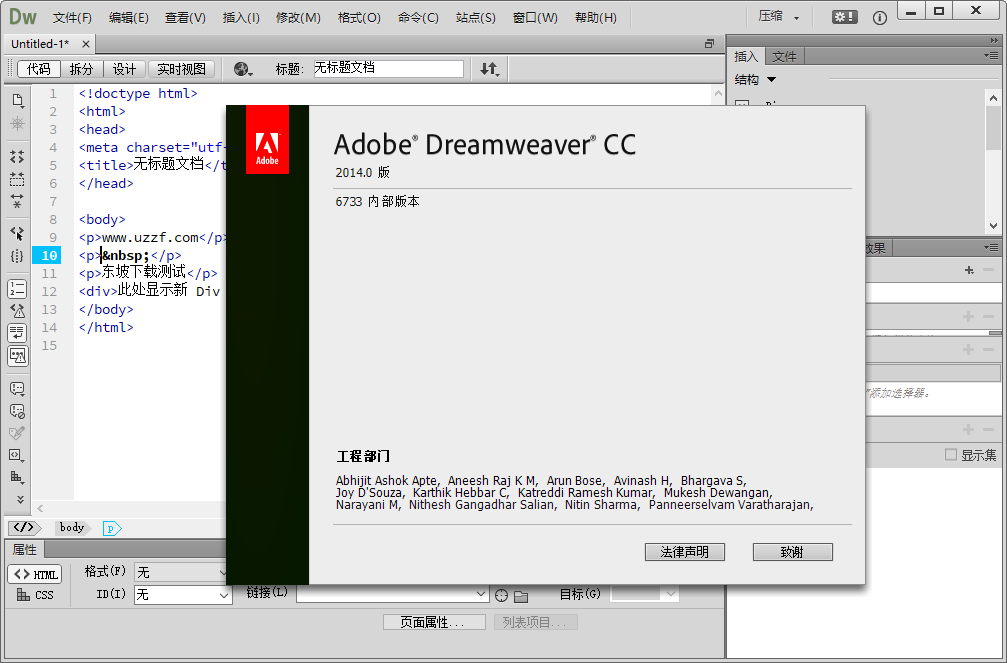
Task: Toggle line numbers in code toolbar
Action: pos(17,288)
